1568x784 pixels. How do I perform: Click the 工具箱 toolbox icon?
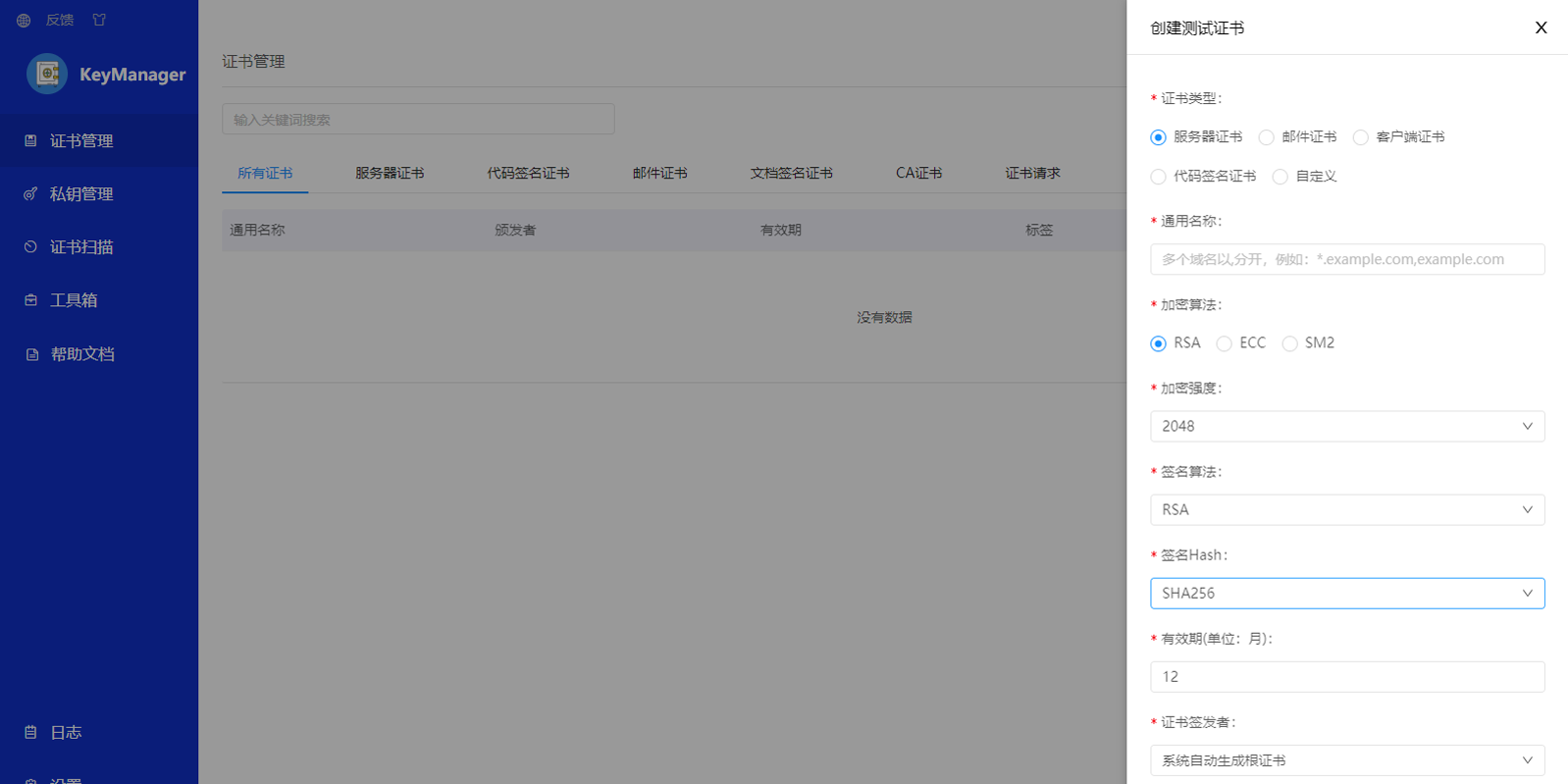(x=30, y=299)
